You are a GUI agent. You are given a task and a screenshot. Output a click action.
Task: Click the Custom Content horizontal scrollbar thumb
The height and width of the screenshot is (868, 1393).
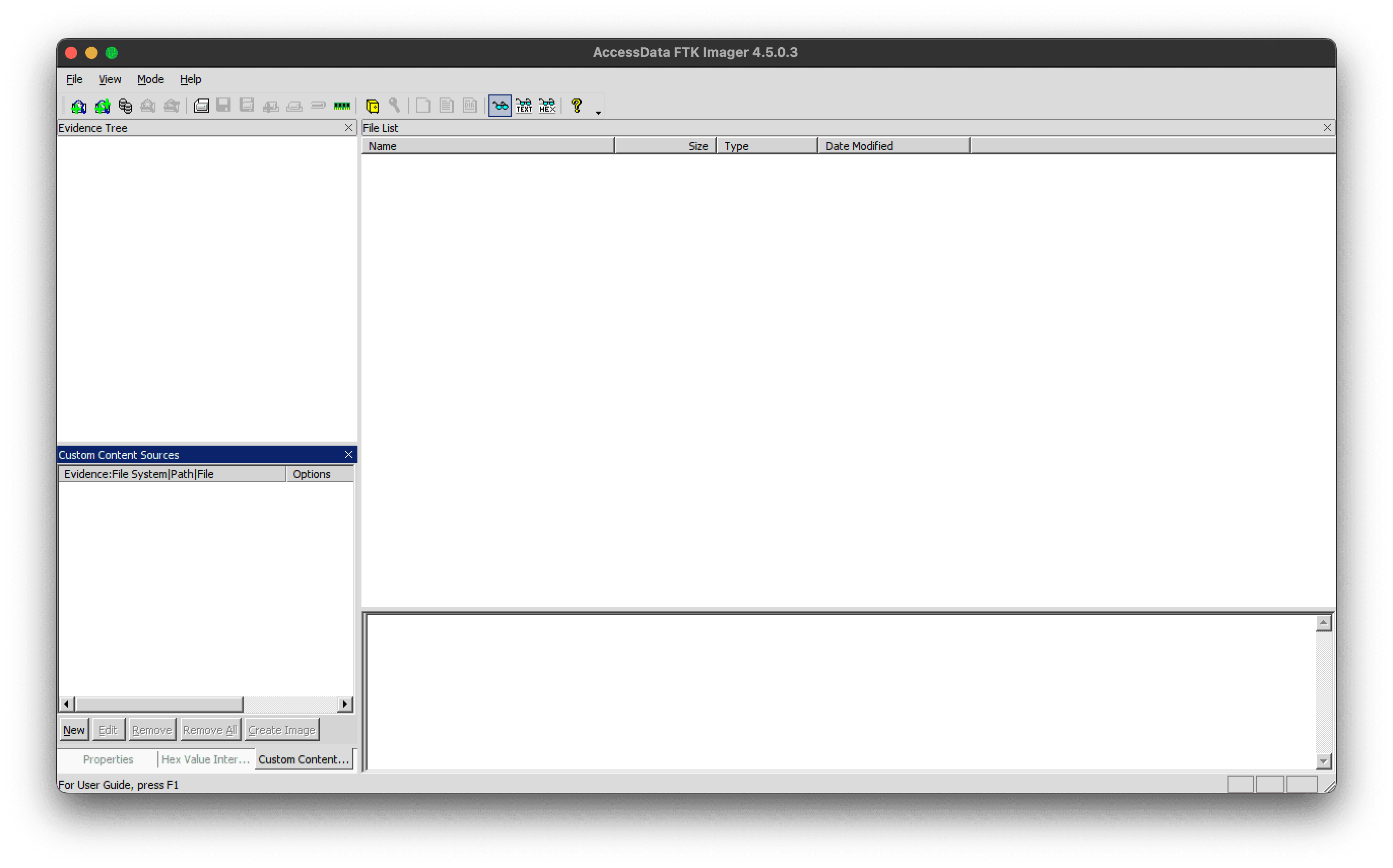point(159,705)
